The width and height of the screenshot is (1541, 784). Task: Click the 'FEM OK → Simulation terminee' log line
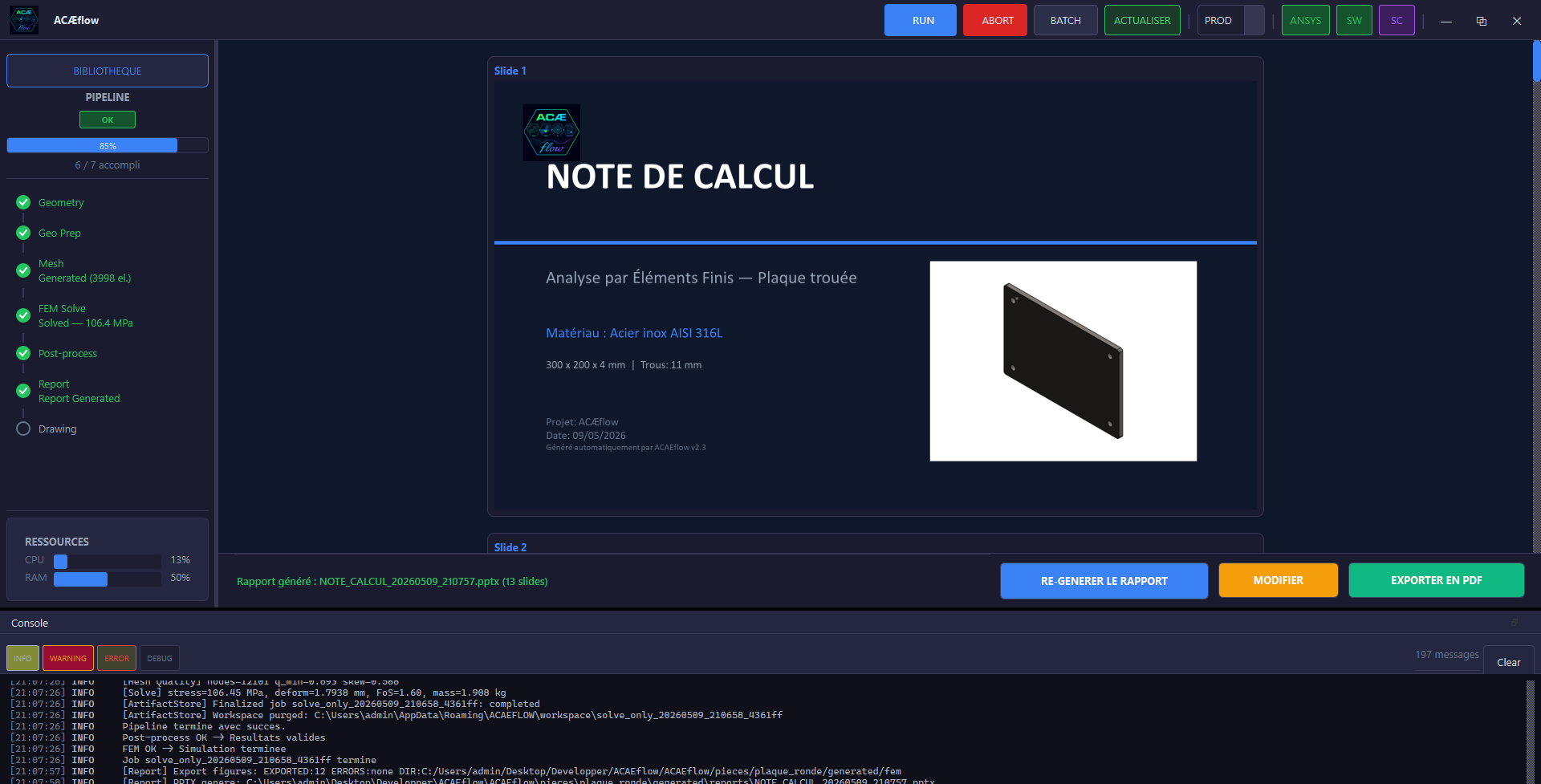tap(204, 749)
